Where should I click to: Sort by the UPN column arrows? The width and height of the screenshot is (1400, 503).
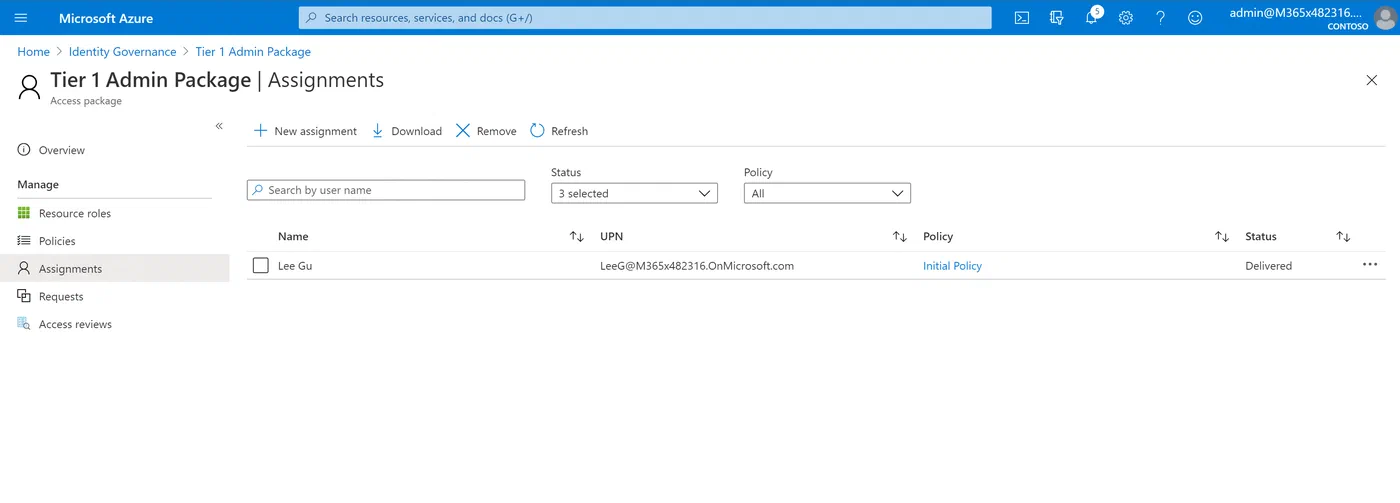(x=900, y=237)
